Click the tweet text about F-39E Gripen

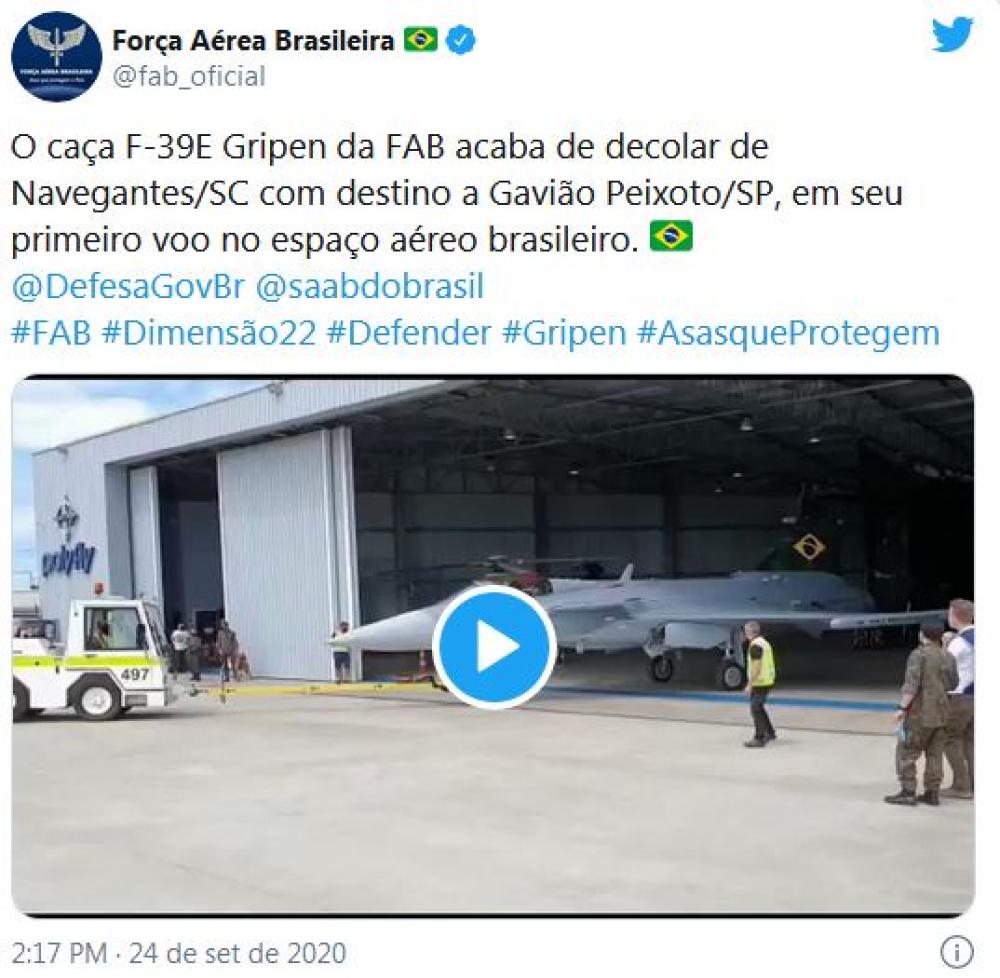pyautogui.click(x=457, y=193)
